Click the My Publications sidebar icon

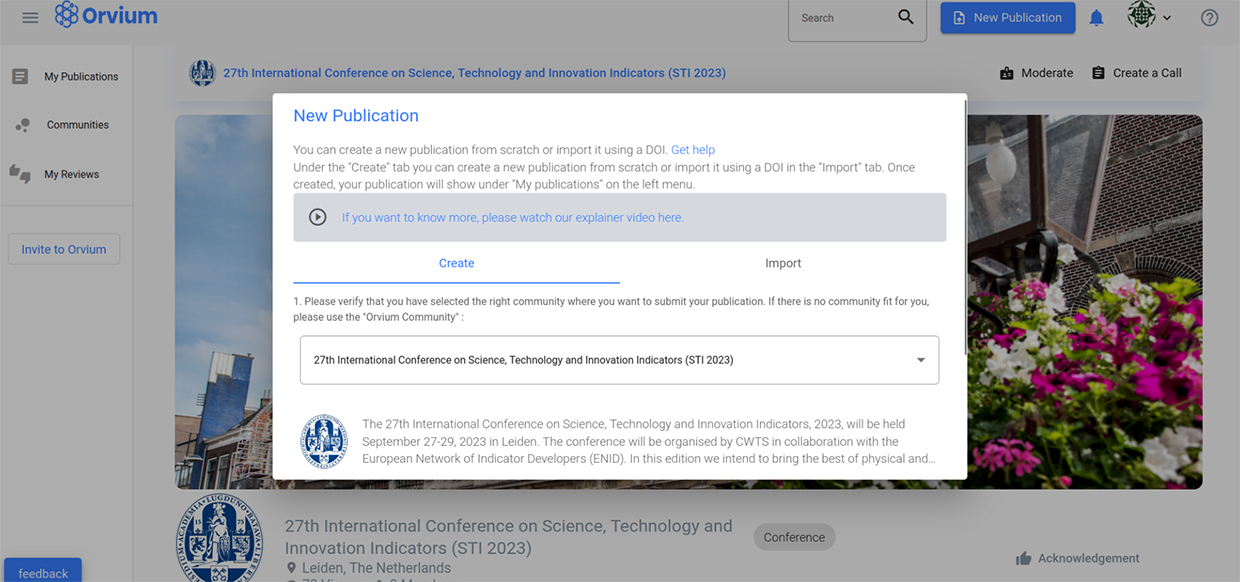click(x=20, y=76)
